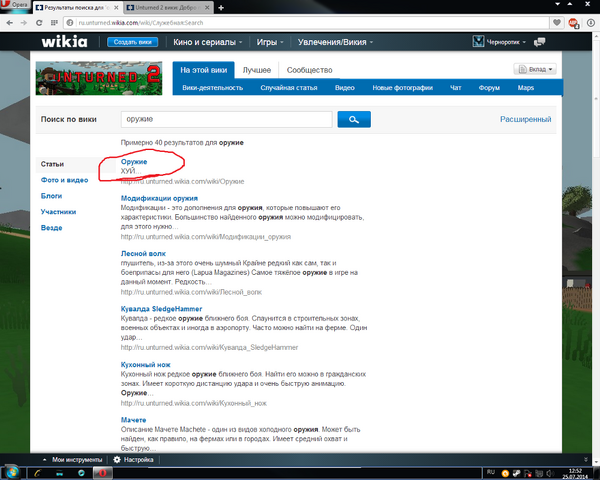This screenshot has width=600, height=480.
Task: Click volume speaker icon in tray
Action: tap(550, 473)
